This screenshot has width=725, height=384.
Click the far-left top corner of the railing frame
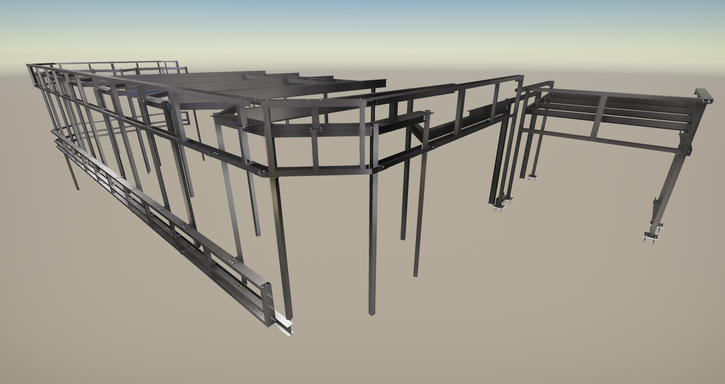coord(31,68)
